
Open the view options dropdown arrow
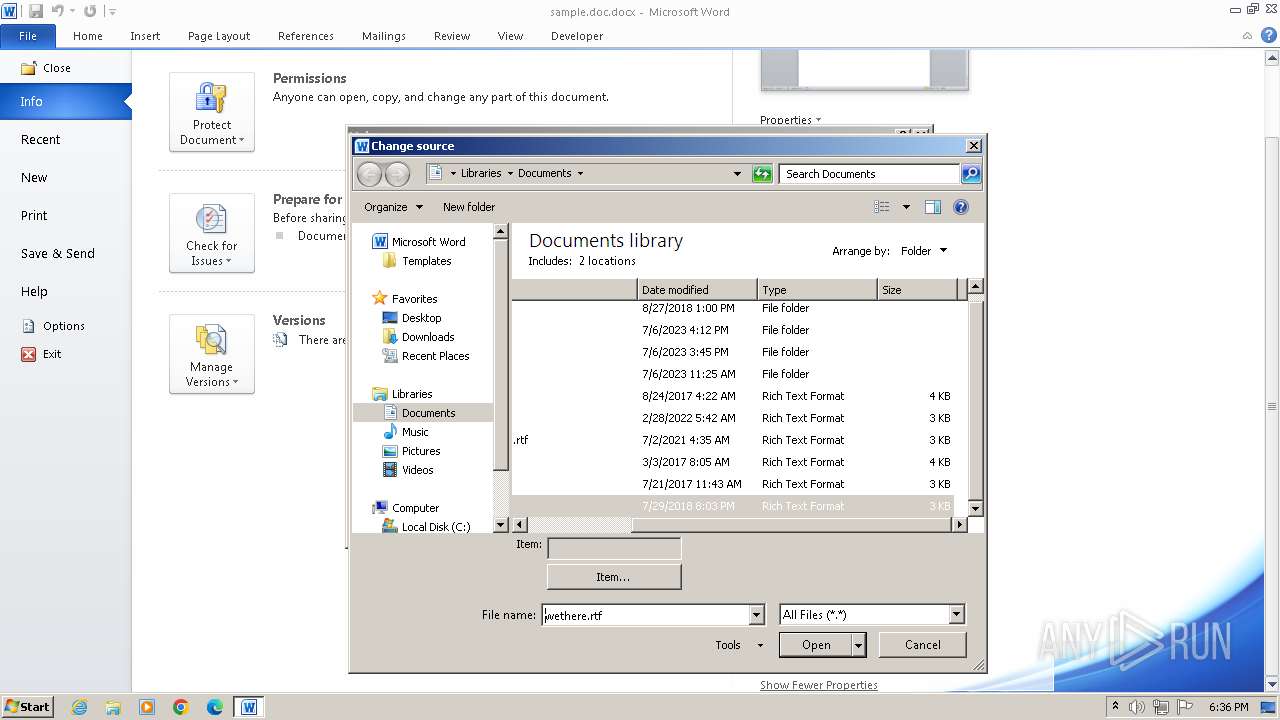pos(907,207)
